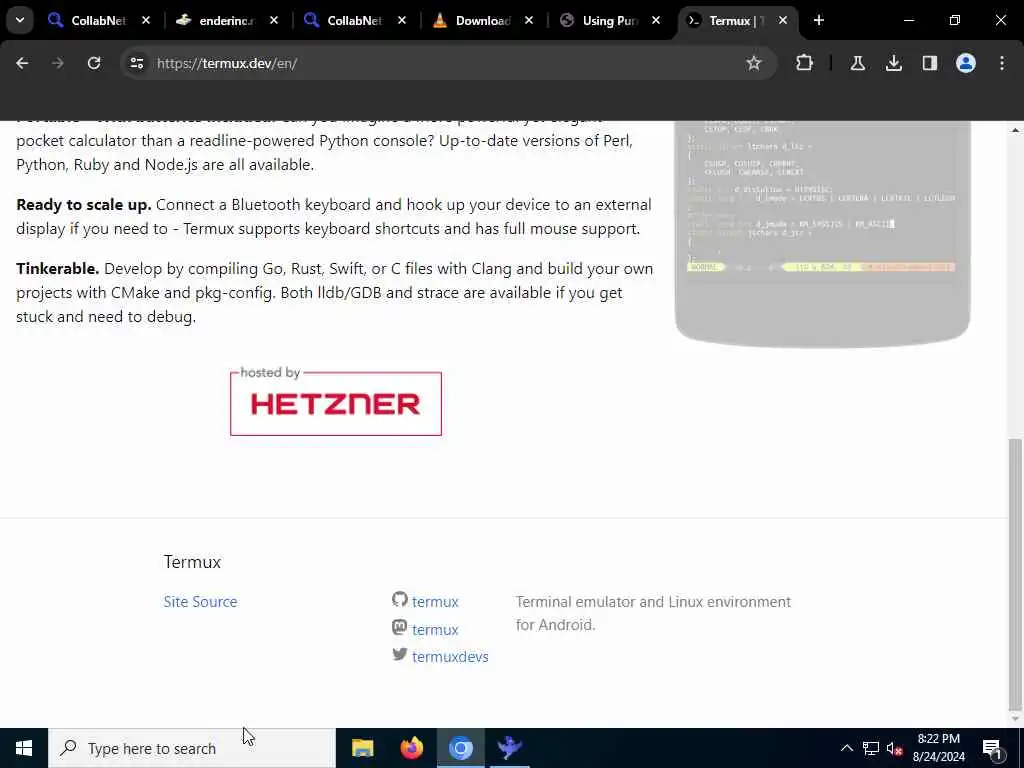Switch to the first CollabNet tab
1024x768 pixels.
click(99, 20)
